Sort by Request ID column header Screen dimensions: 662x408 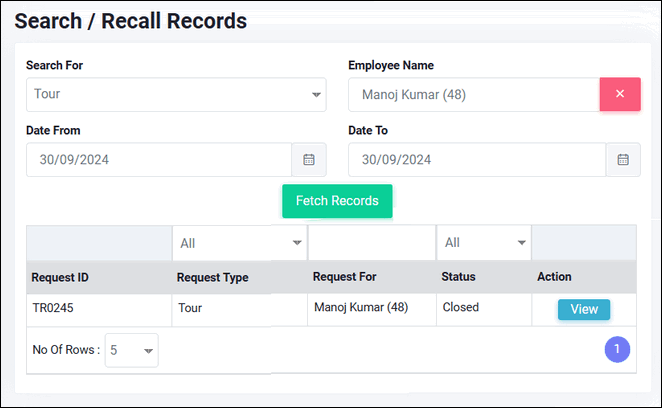pyautogui.click(x=60, y=277)
